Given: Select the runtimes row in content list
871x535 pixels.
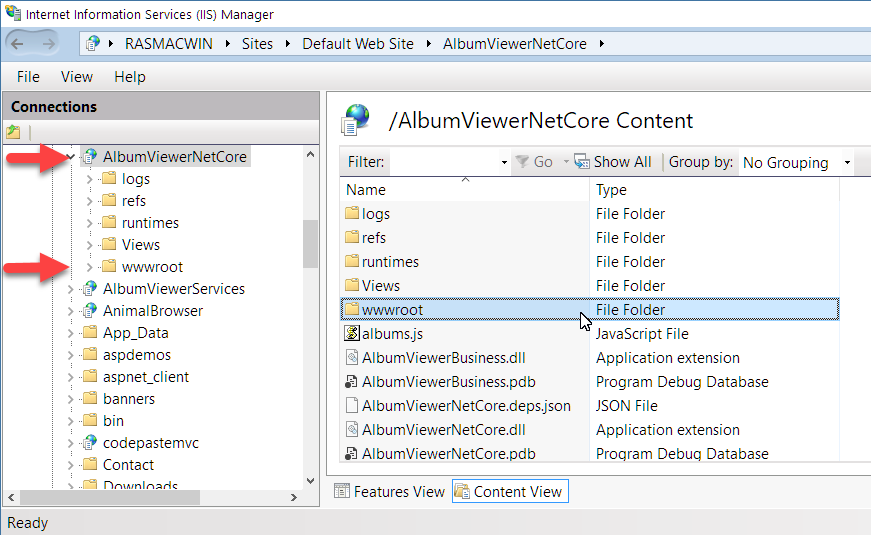Looking at the screenshot, I should 589,262.
